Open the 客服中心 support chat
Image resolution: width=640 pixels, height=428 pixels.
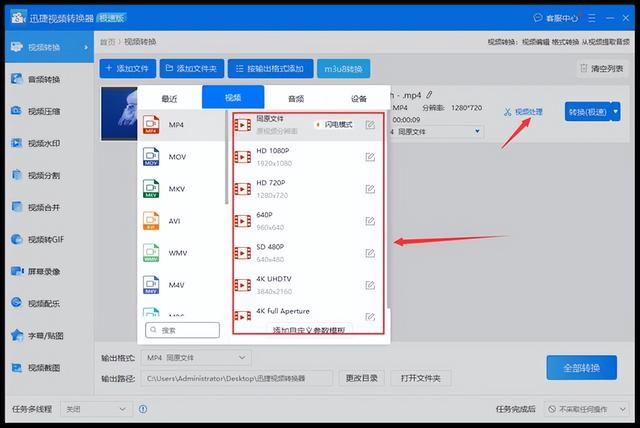(556, 18)
